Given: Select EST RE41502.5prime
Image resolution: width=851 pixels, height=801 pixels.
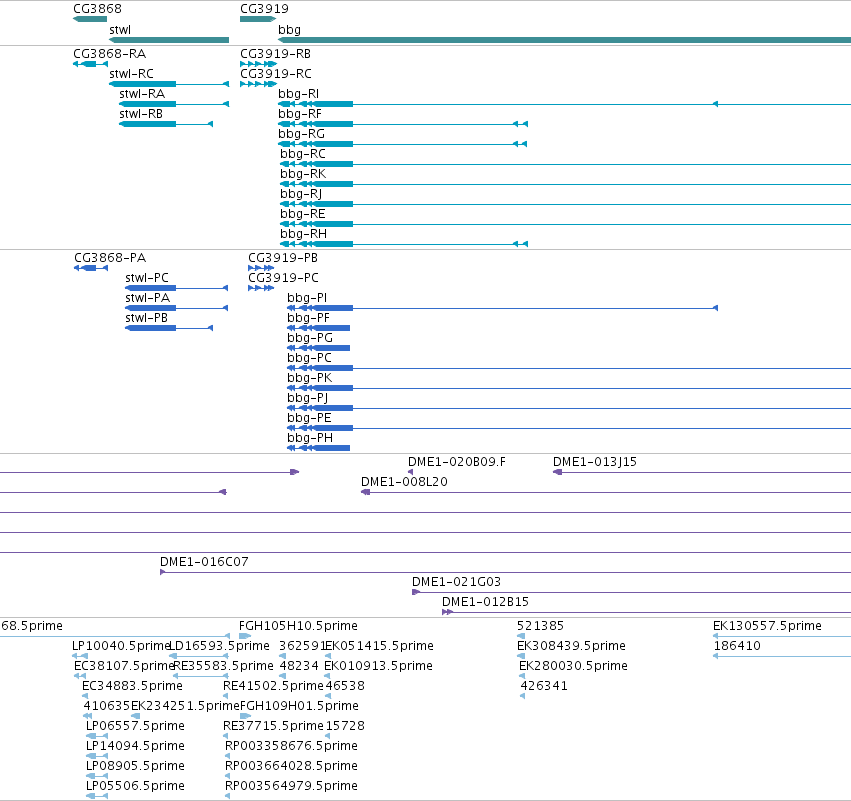Looking at the screenshot, I should point(274,686).
